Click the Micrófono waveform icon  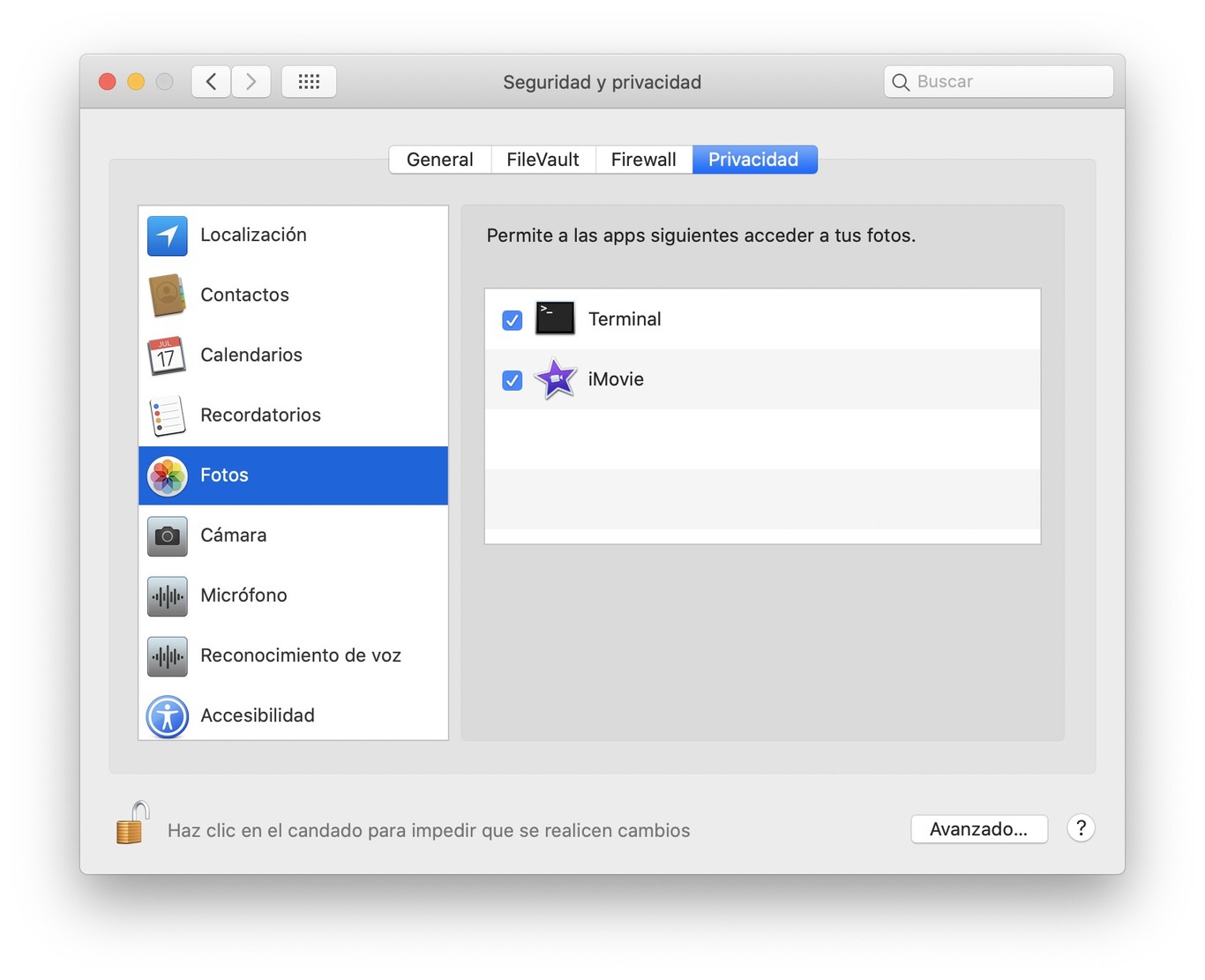coord(167,596)
